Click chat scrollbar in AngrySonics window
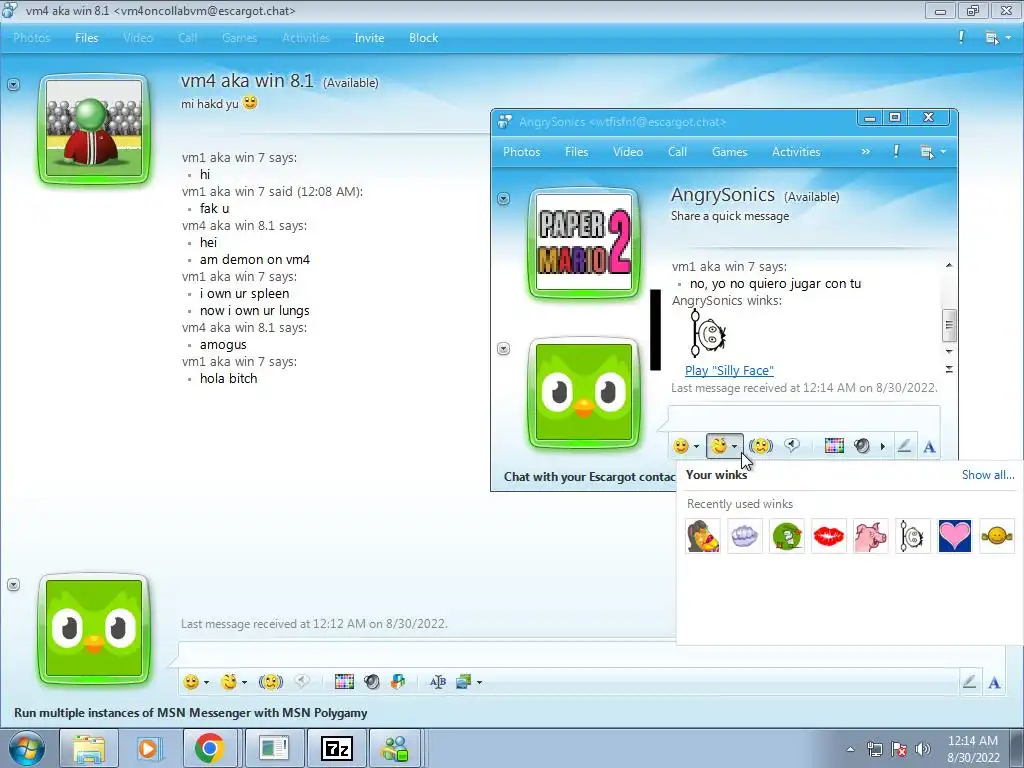Viewport: 1024px width, 768px height. (x=949, y=326)
